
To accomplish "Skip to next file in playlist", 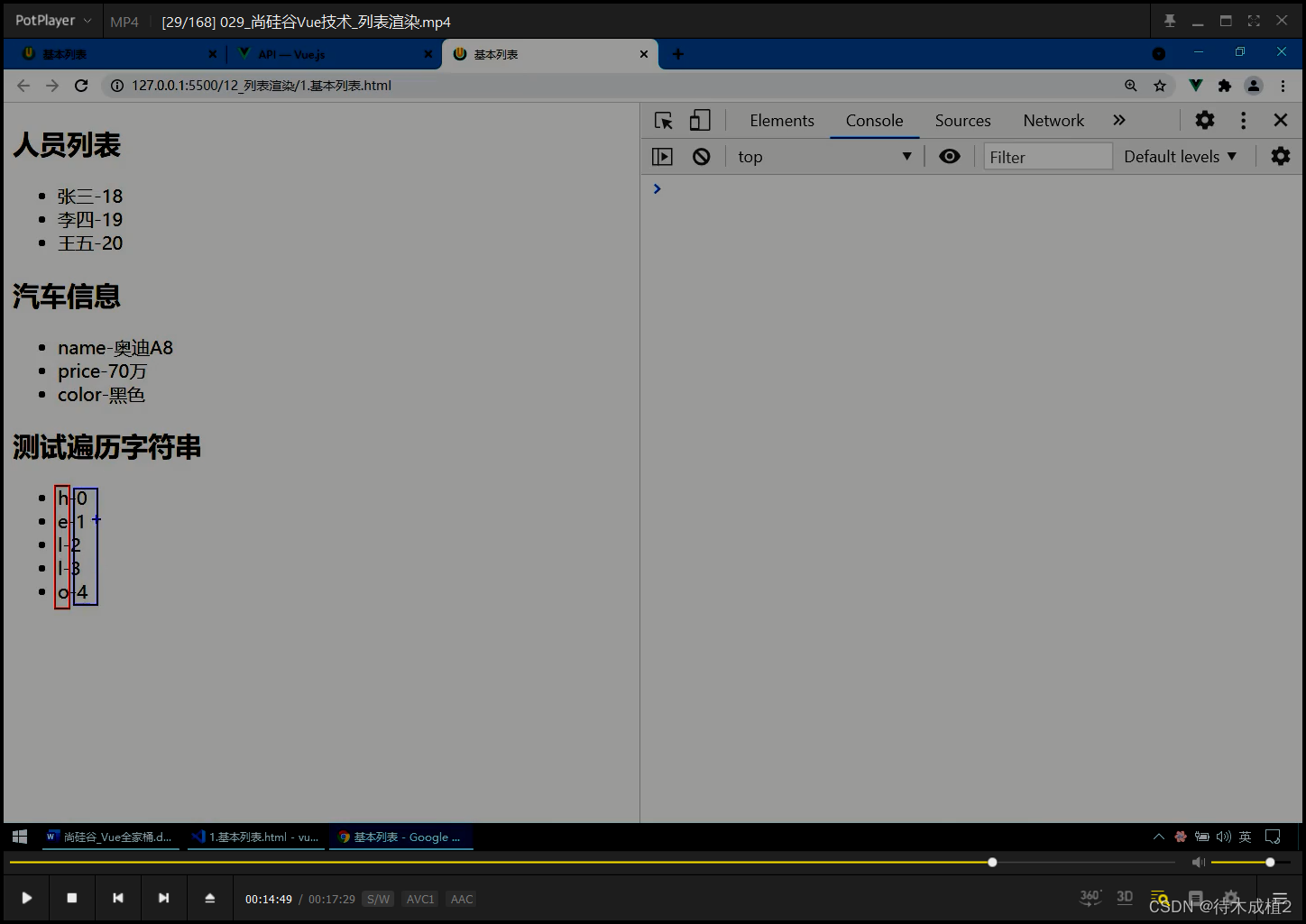I will click(163, 898).
